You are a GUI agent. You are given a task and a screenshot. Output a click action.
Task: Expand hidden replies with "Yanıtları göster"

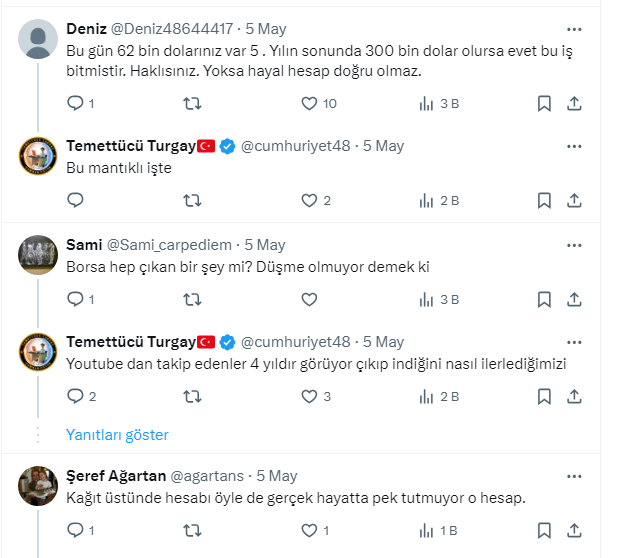click(x=117, y=435)
